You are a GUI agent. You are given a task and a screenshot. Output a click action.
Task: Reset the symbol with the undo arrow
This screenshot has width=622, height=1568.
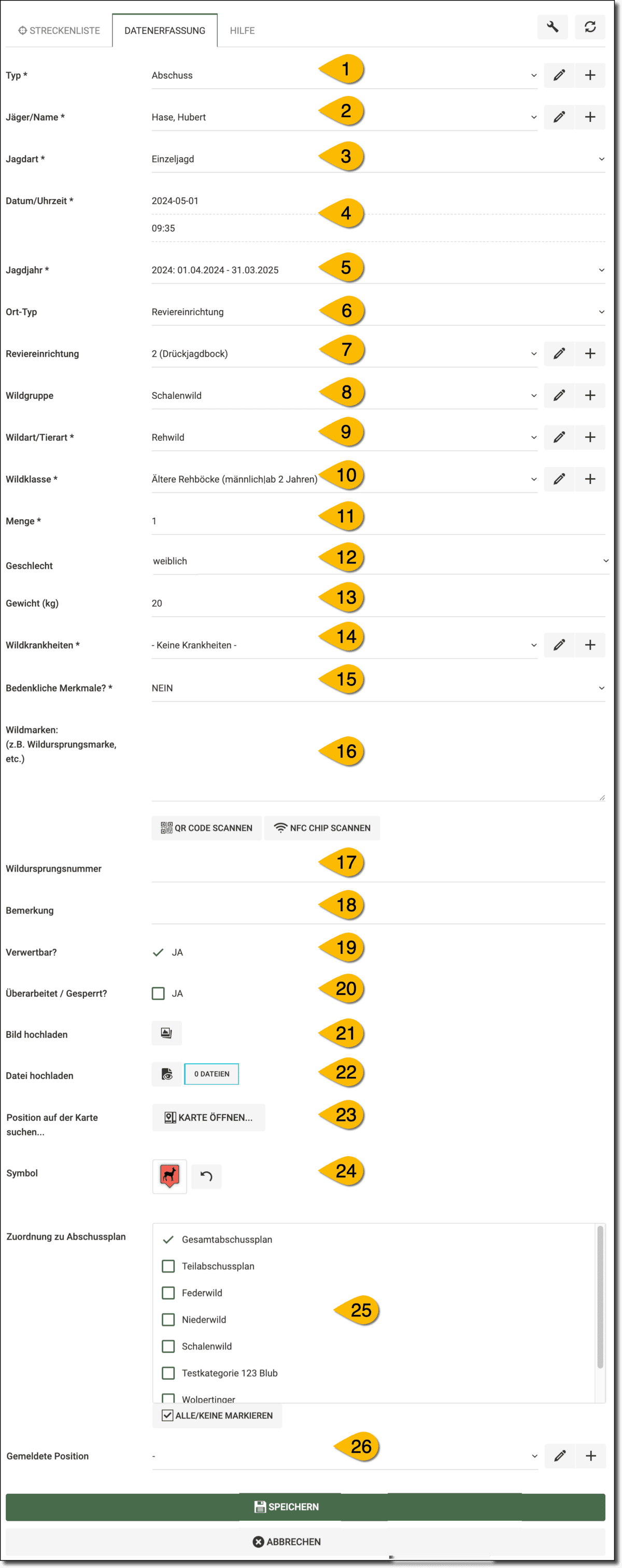click(x=206, y=1176)
